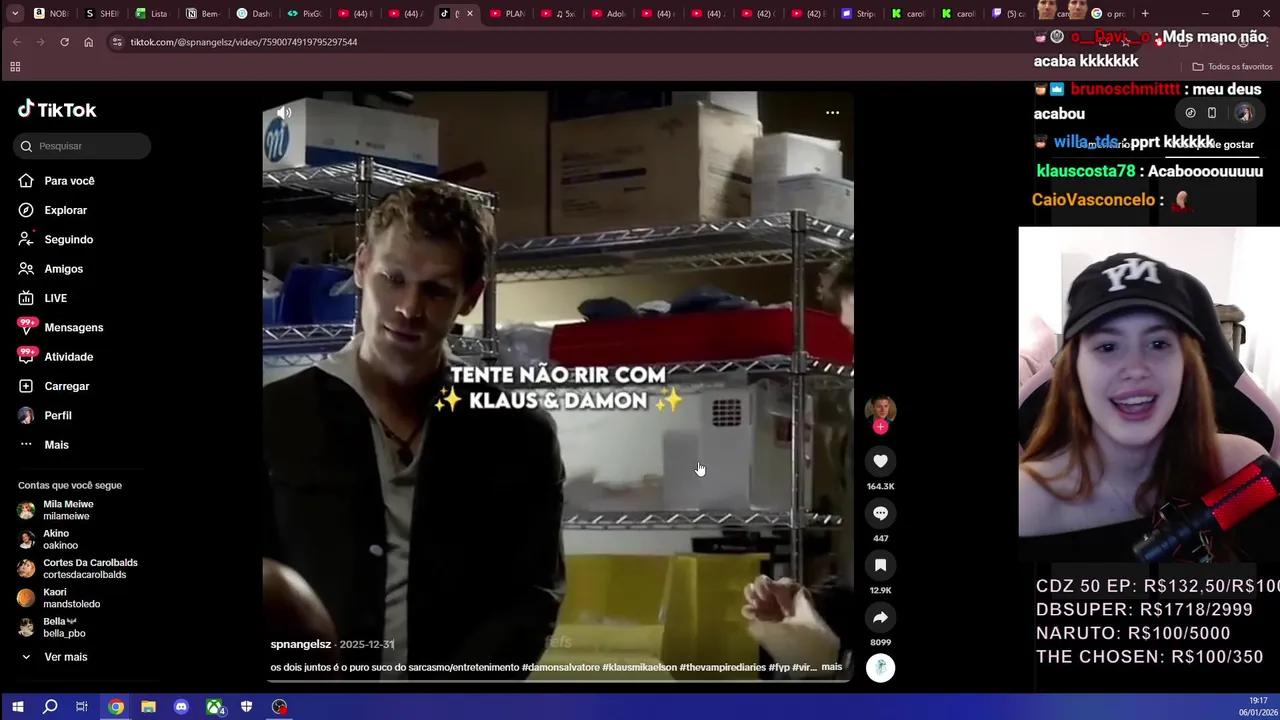Open Explorar in the sidebar
The image size is (1280, 720).
tap(53, 210)
